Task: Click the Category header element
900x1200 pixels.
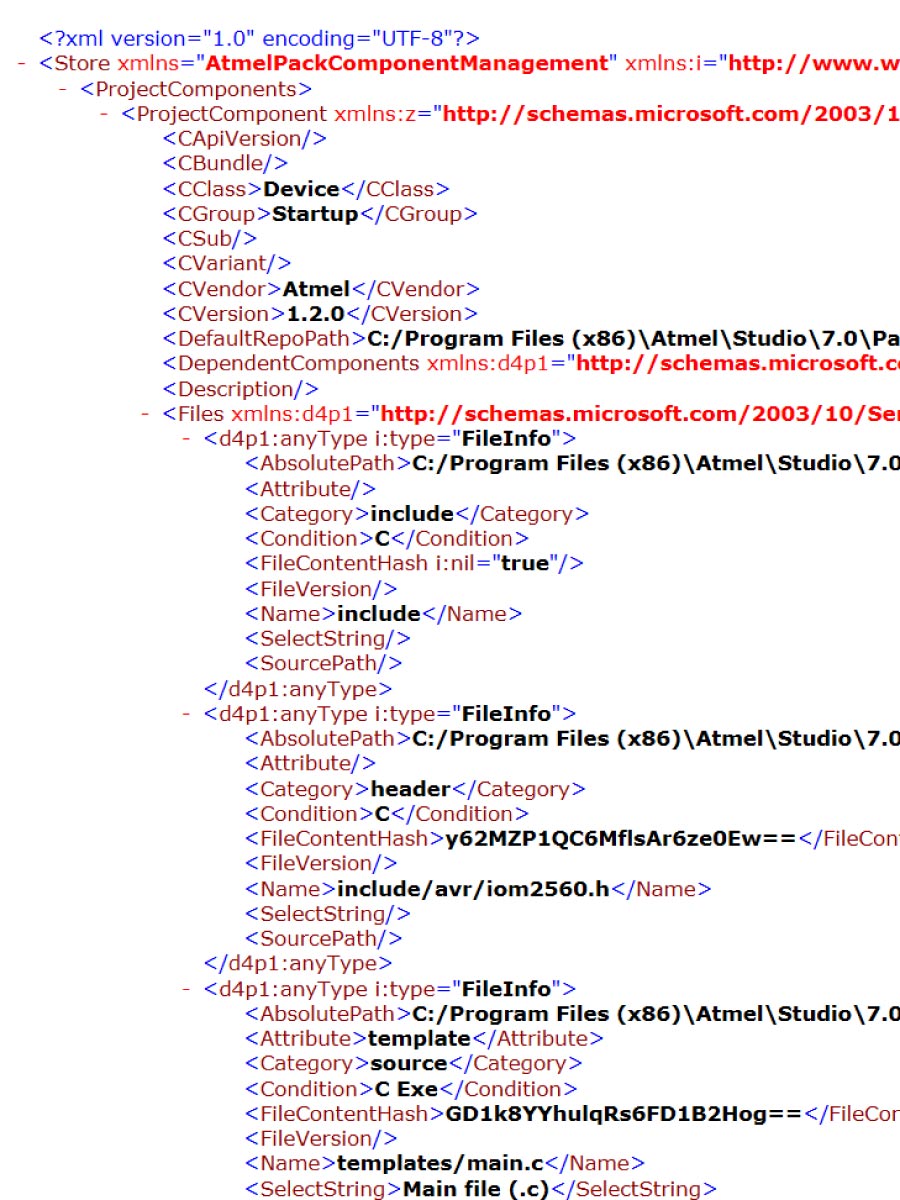Action: (416, 789)
